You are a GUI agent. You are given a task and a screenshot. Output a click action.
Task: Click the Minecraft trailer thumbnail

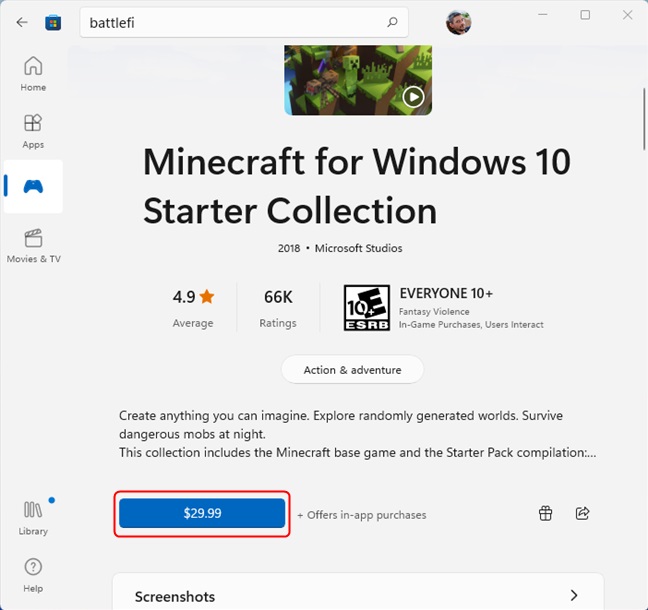pos(358,80)
